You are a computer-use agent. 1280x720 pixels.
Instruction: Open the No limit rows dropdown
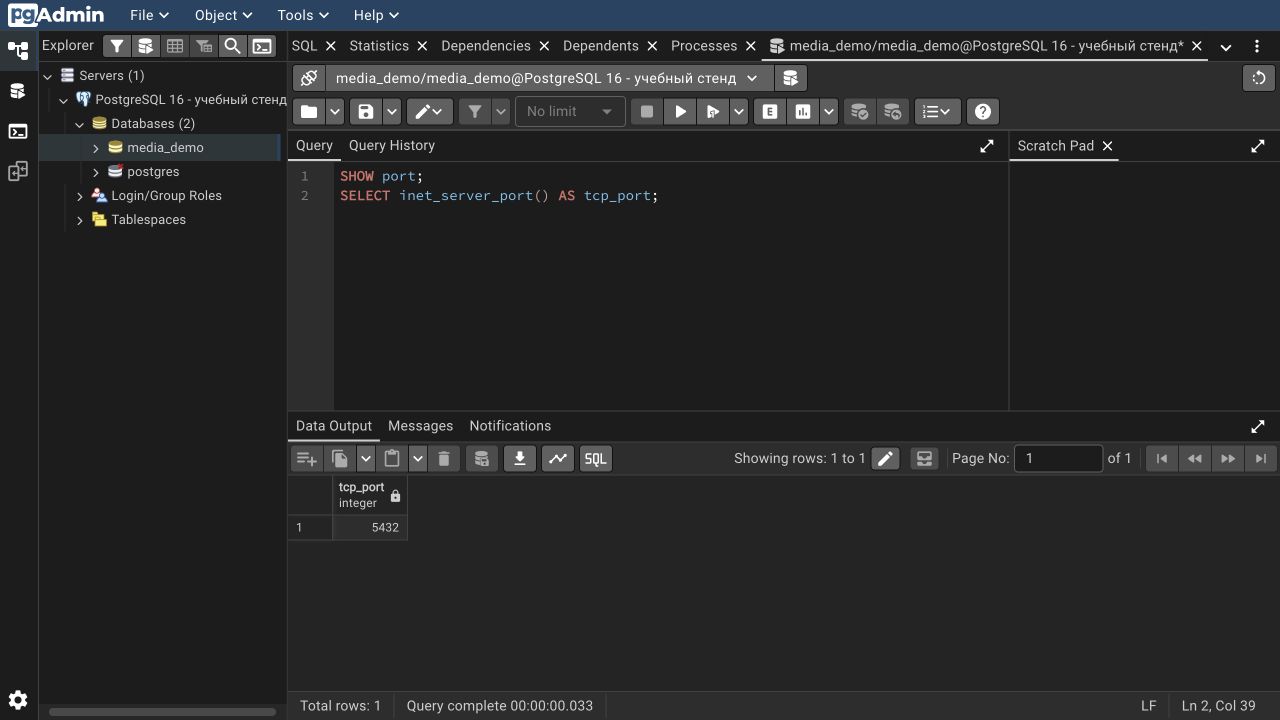(x=570, y=112)
